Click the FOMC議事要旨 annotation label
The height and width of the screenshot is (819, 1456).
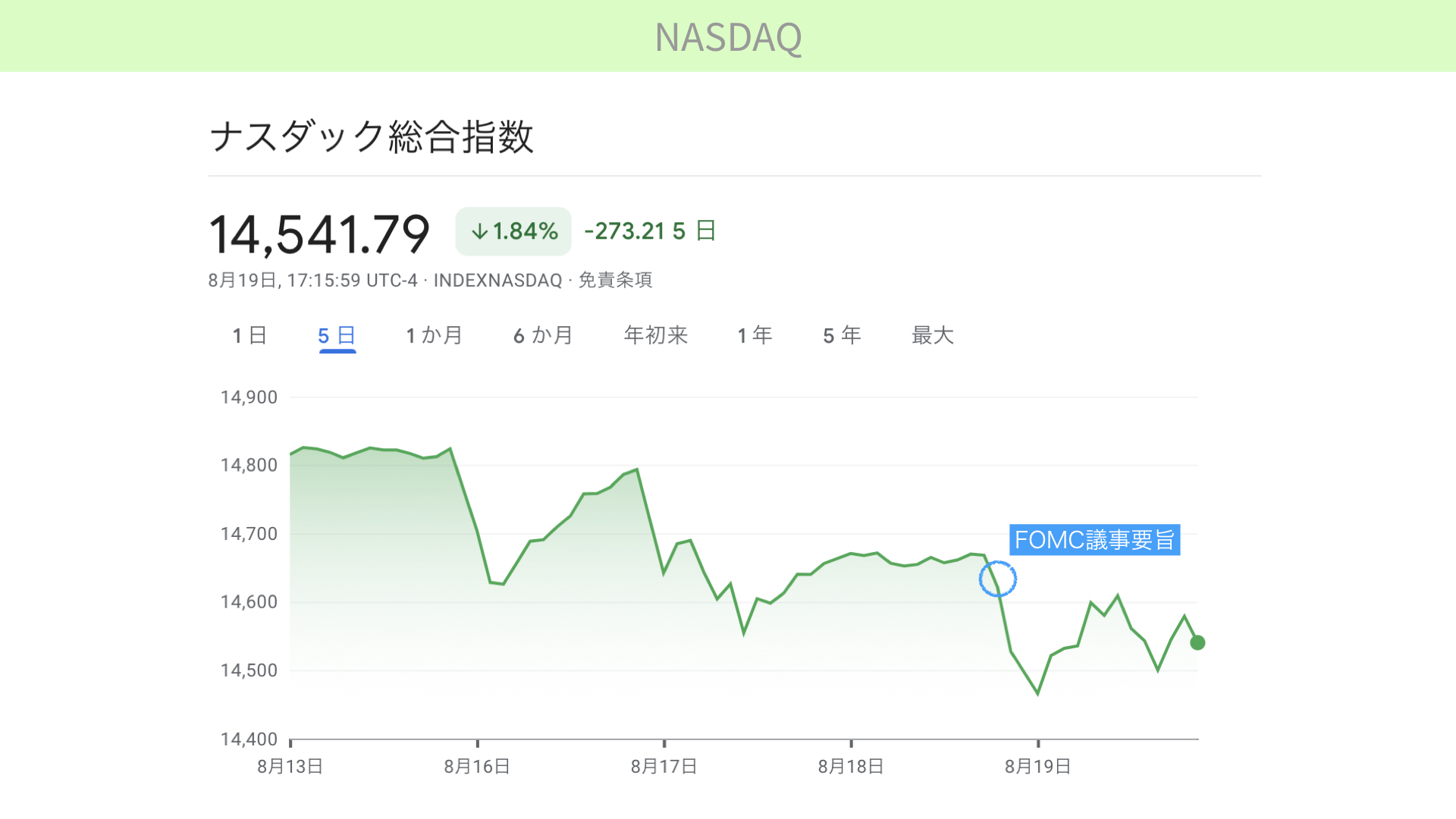coord(1094,540)
